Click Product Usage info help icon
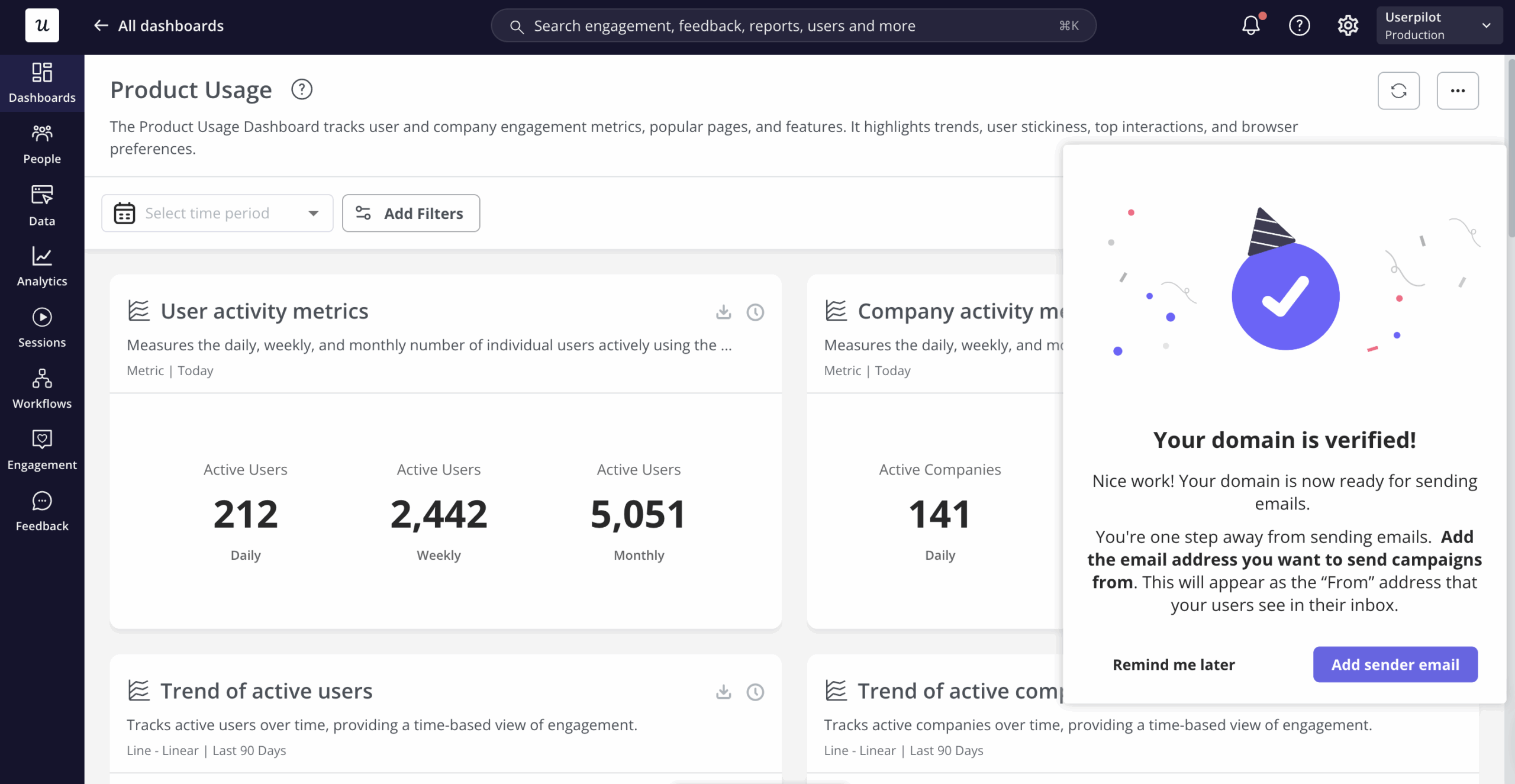This screenshot has height=784, width=1515. click(302, 90)
